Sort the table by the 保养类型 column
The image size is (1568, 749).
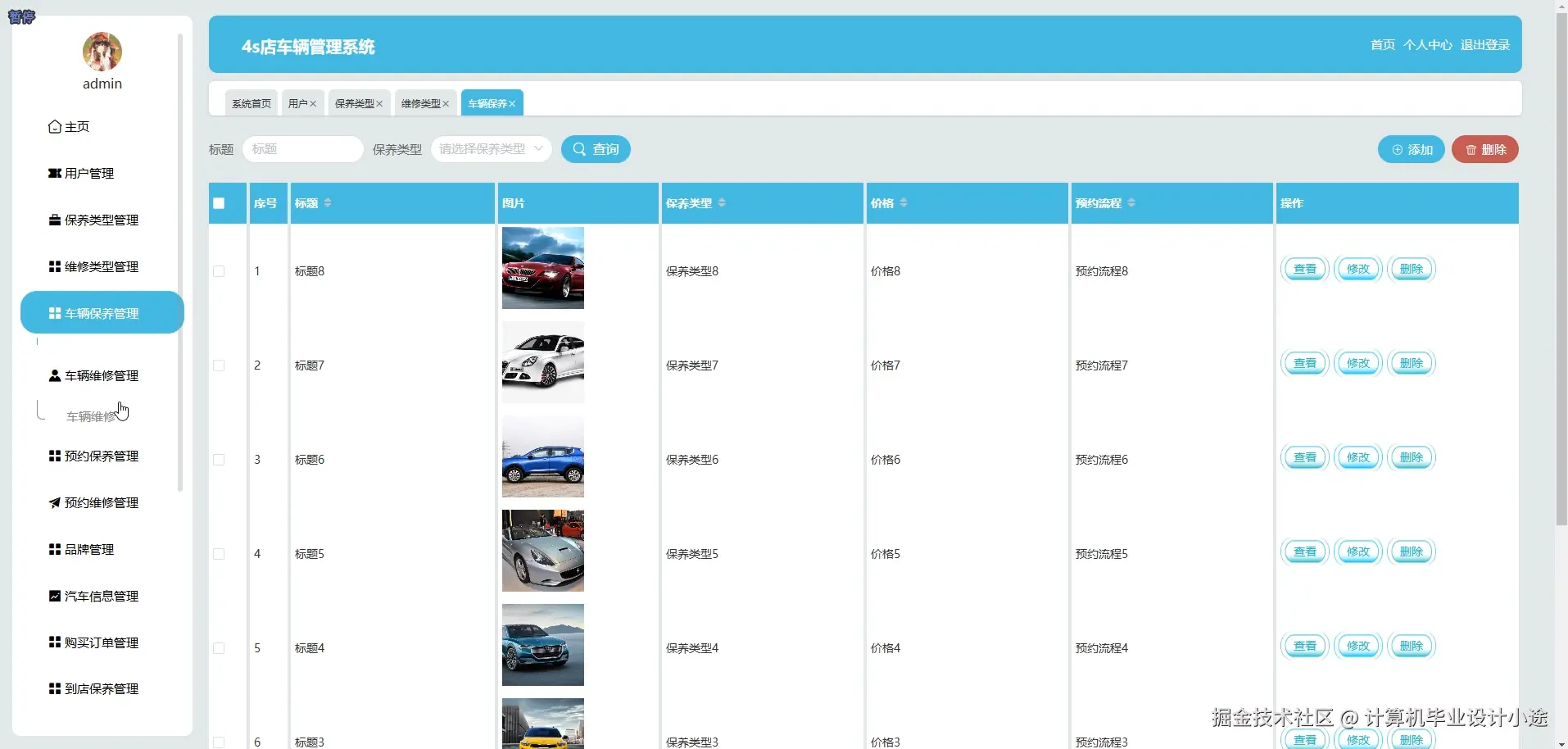click(x=722, y=203)
